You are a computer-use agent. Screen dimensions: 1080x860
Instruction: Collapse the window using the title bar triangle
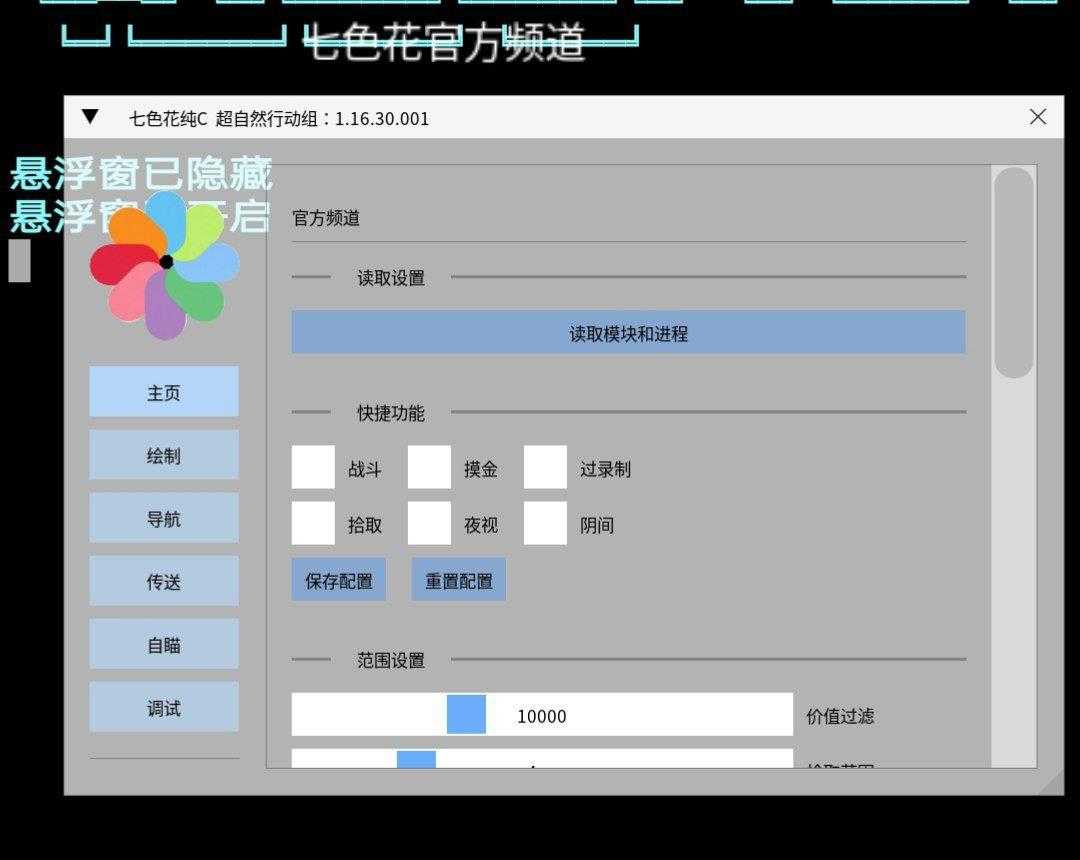click(x=90, y=117)
